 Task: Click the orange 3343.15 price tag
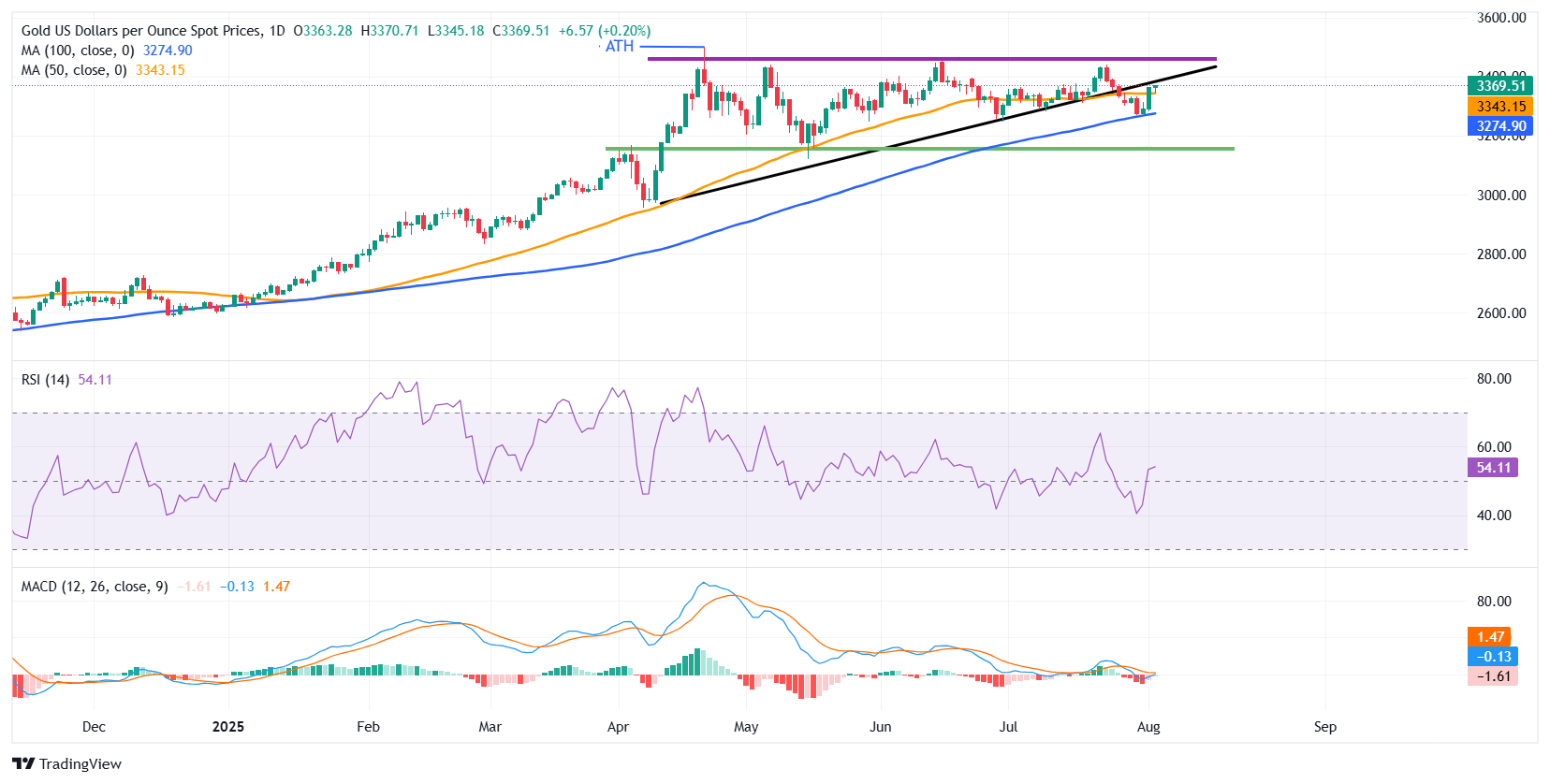point(1500,107)
